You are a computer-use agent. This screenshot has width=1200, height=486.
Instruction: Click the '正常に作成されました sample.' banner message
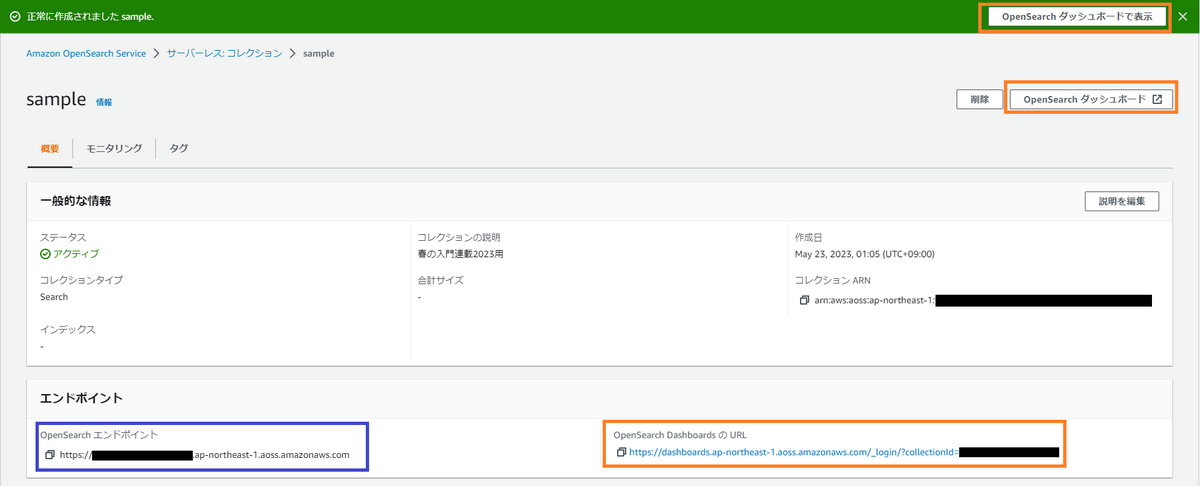pos(90,17)
